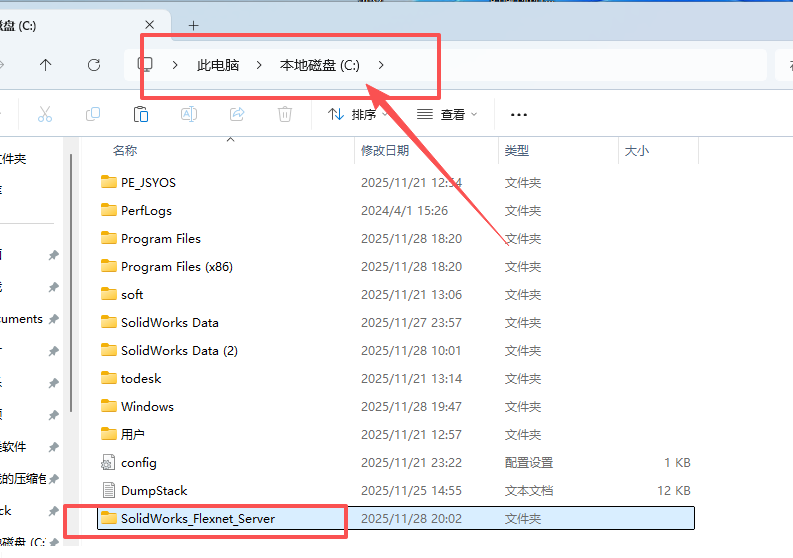Viewport: 793px width, 558px height.
Task: Click 文本文档 type of DumpStack
Action: [528, 491]
